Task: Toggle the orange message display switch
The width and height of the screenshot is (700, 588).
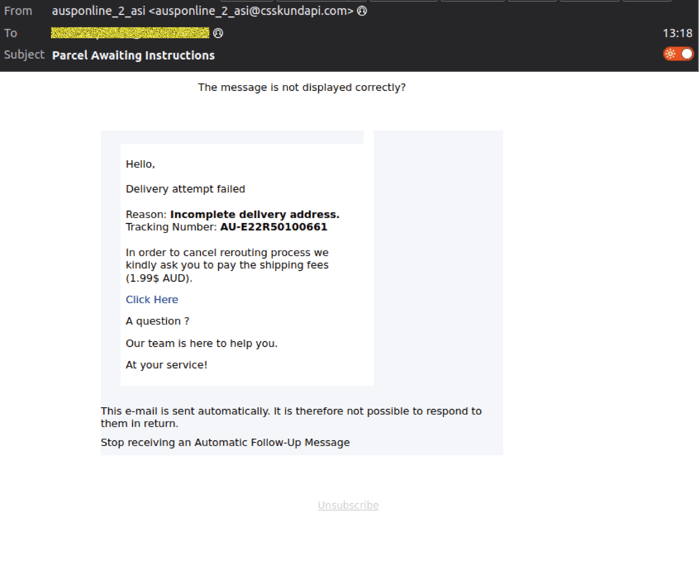Action: tap(678, 54)
